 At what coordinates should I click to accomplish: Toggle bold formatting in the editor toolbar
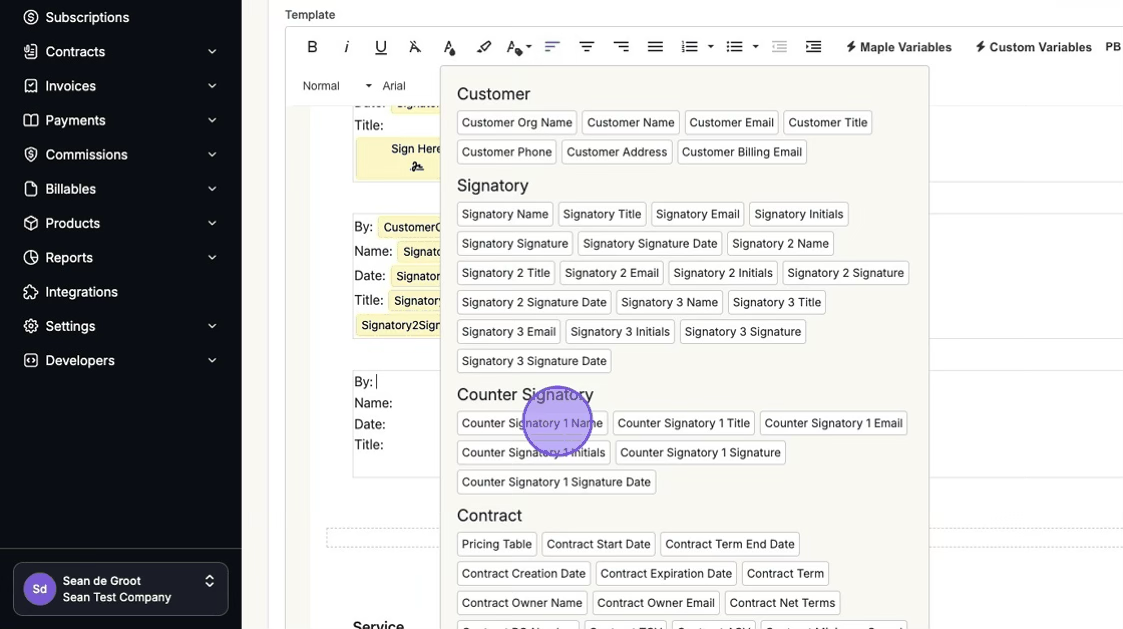(312, 47)
